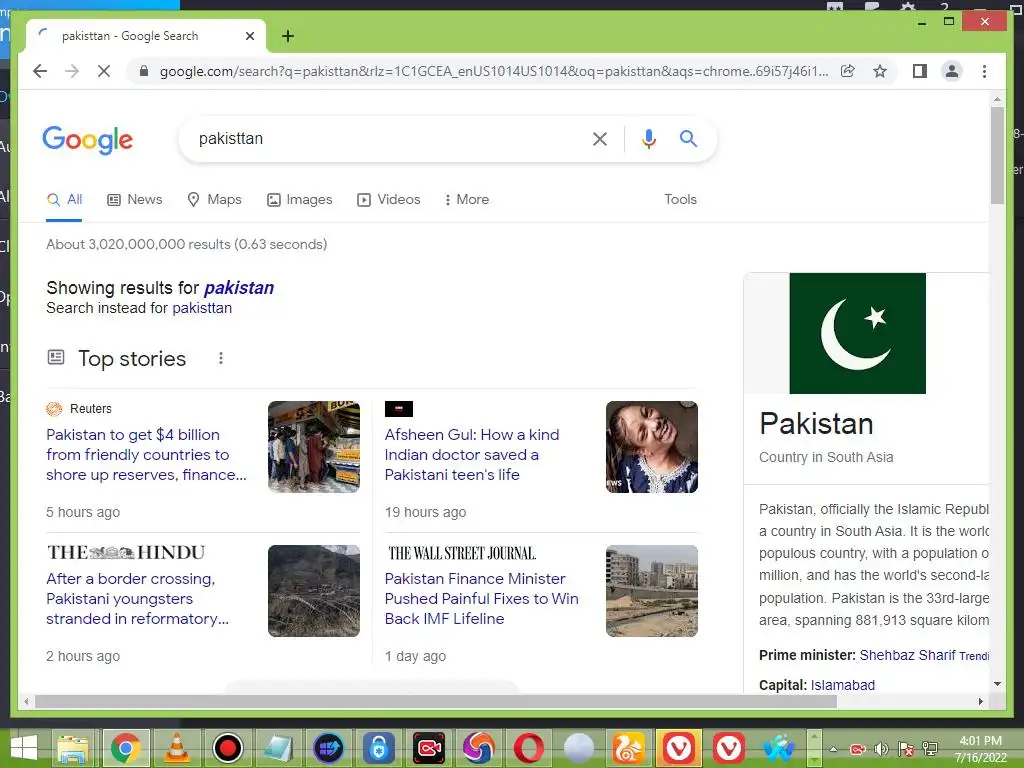This screenshot has width=1024, height=768.
Task: Stop loading the page
Action: tap(104, 71)
